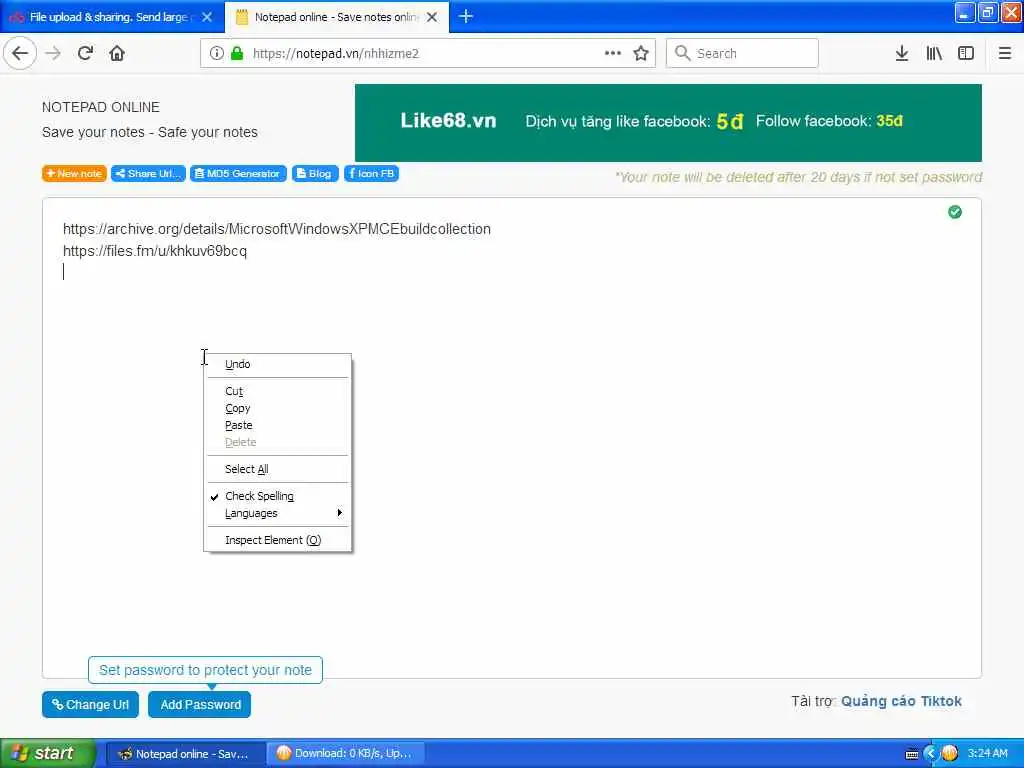
Task: Open the page actions three-dots menu
Action: coord(613,53)
